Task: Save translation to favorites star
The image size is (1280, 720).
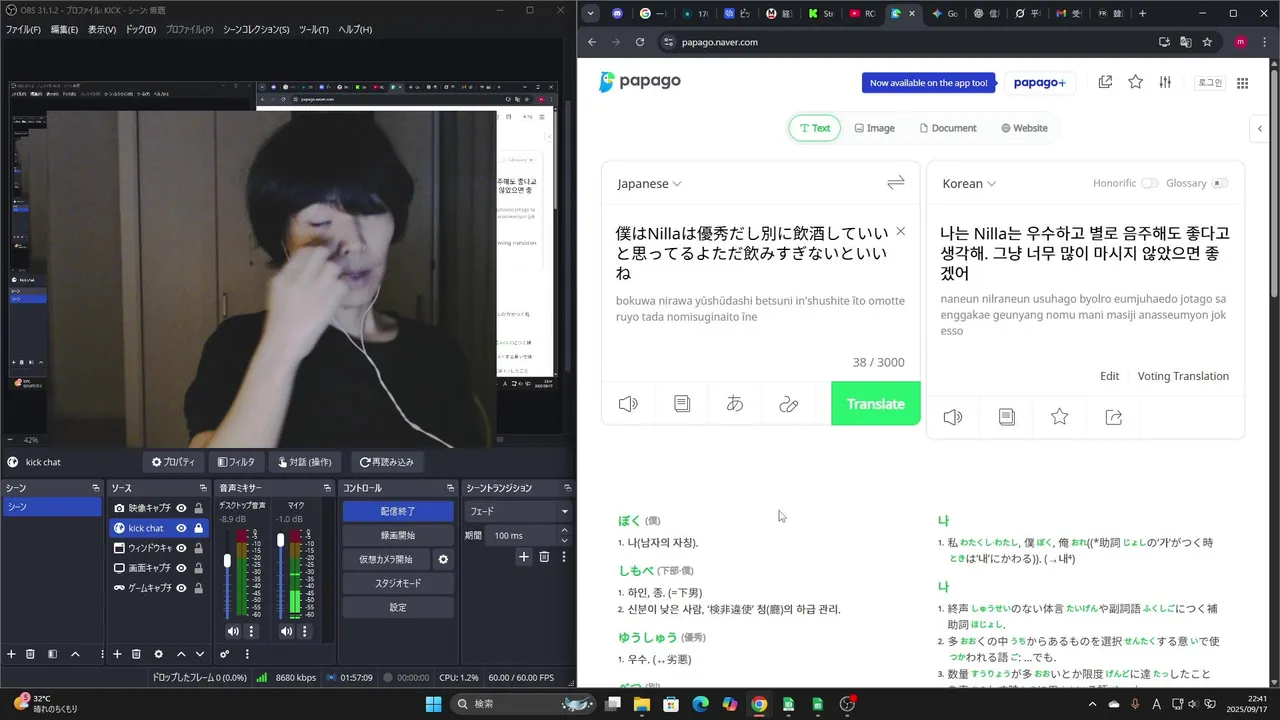Action: pos(1060,417)
